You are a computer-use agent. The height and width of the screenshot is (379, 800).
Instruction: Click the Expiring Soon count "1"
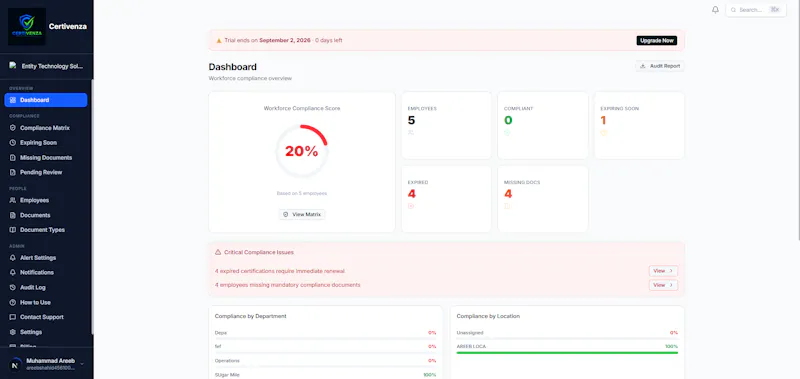coord(604,120)
